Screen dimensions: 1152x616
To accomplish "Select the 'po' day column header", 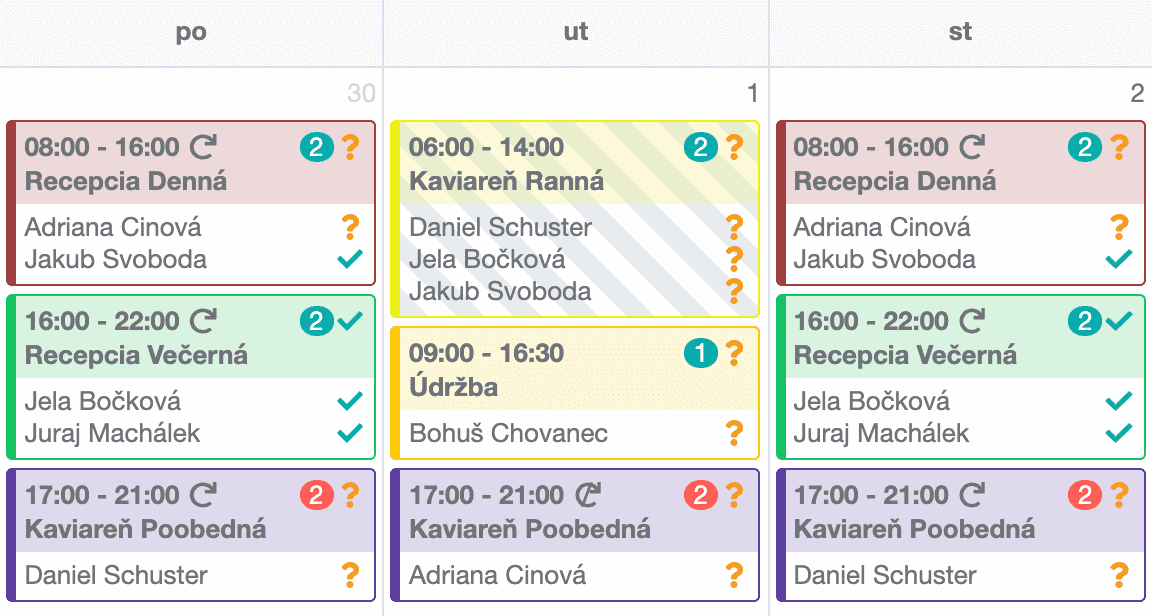I will click(x=191, y=32).
